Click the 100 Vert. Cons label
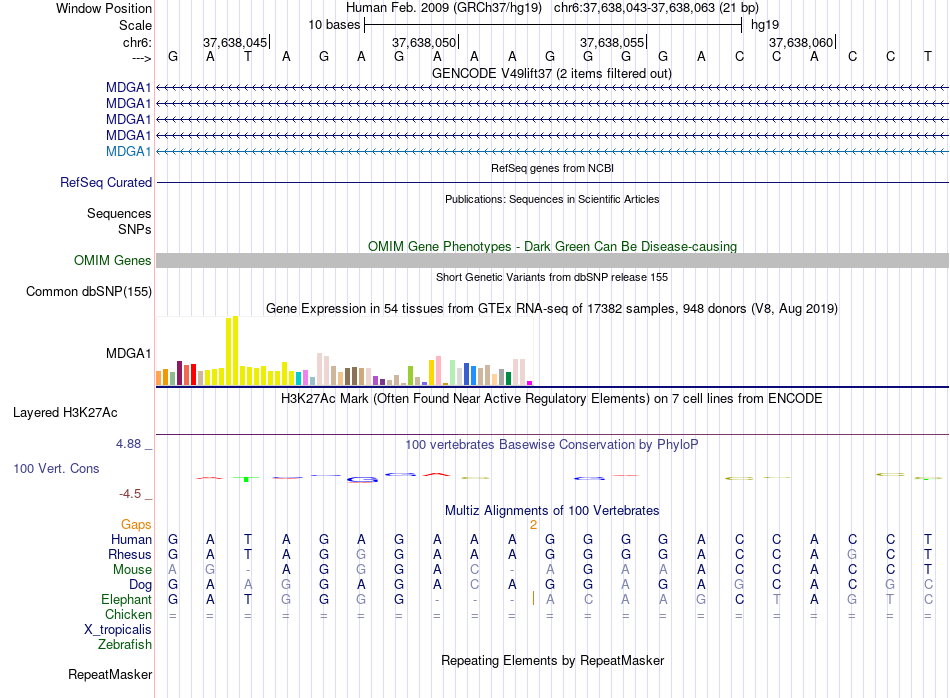 56,468
